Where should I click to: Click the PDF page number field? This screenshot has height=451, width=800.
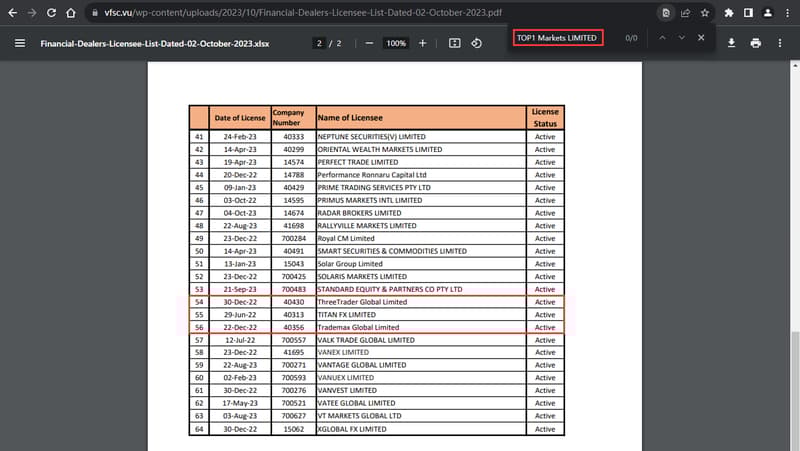click(x=319, y=43)
